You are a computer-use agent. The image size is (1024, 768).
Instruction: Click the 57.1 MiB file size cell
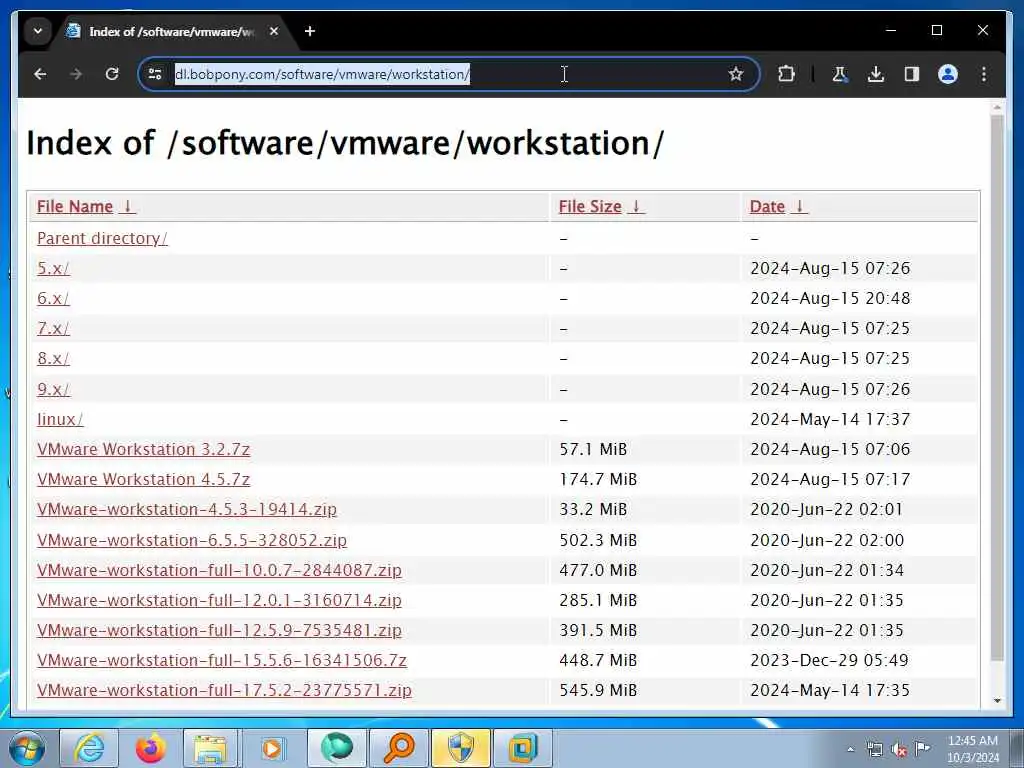pyautogui.click(x=593, y=449)
